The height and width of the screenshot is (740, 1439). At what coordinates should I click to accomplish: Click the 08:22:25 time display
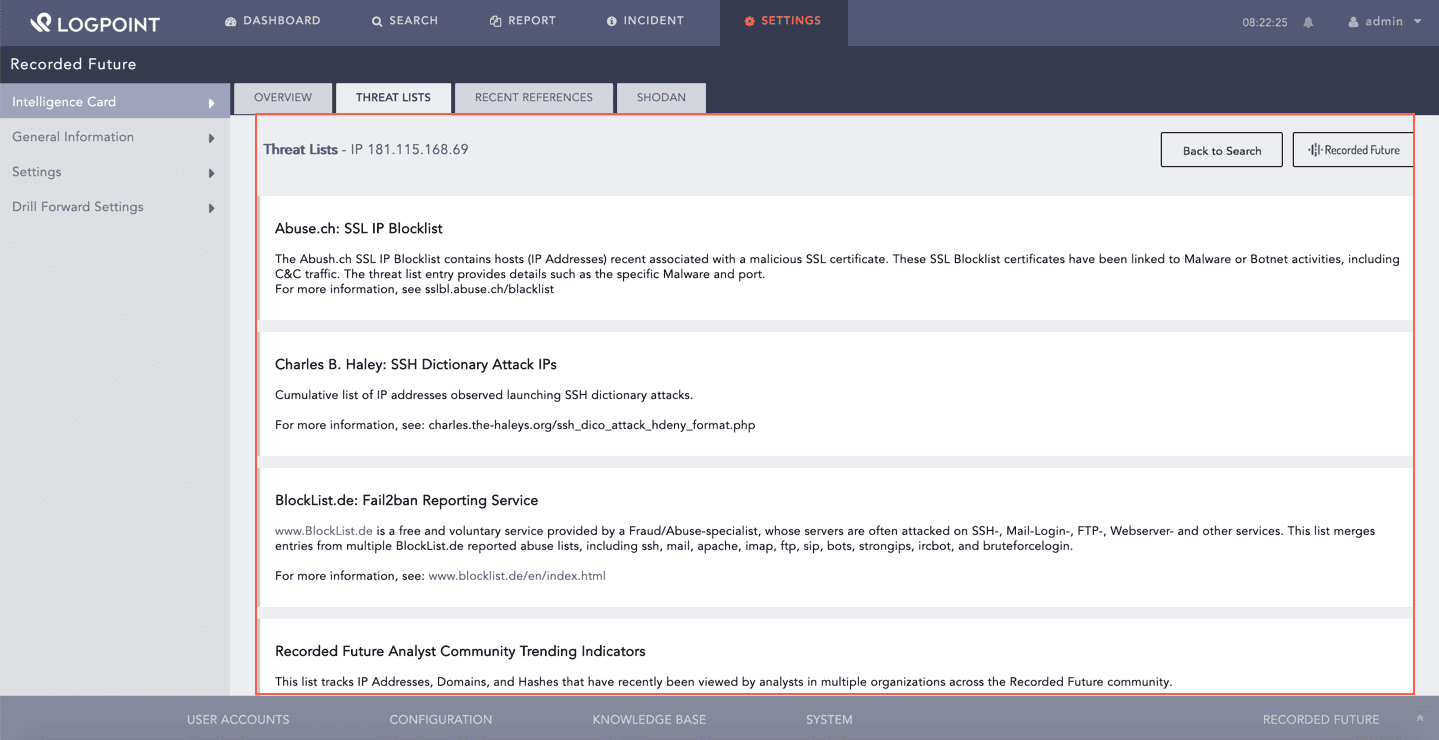[1266, 20]
